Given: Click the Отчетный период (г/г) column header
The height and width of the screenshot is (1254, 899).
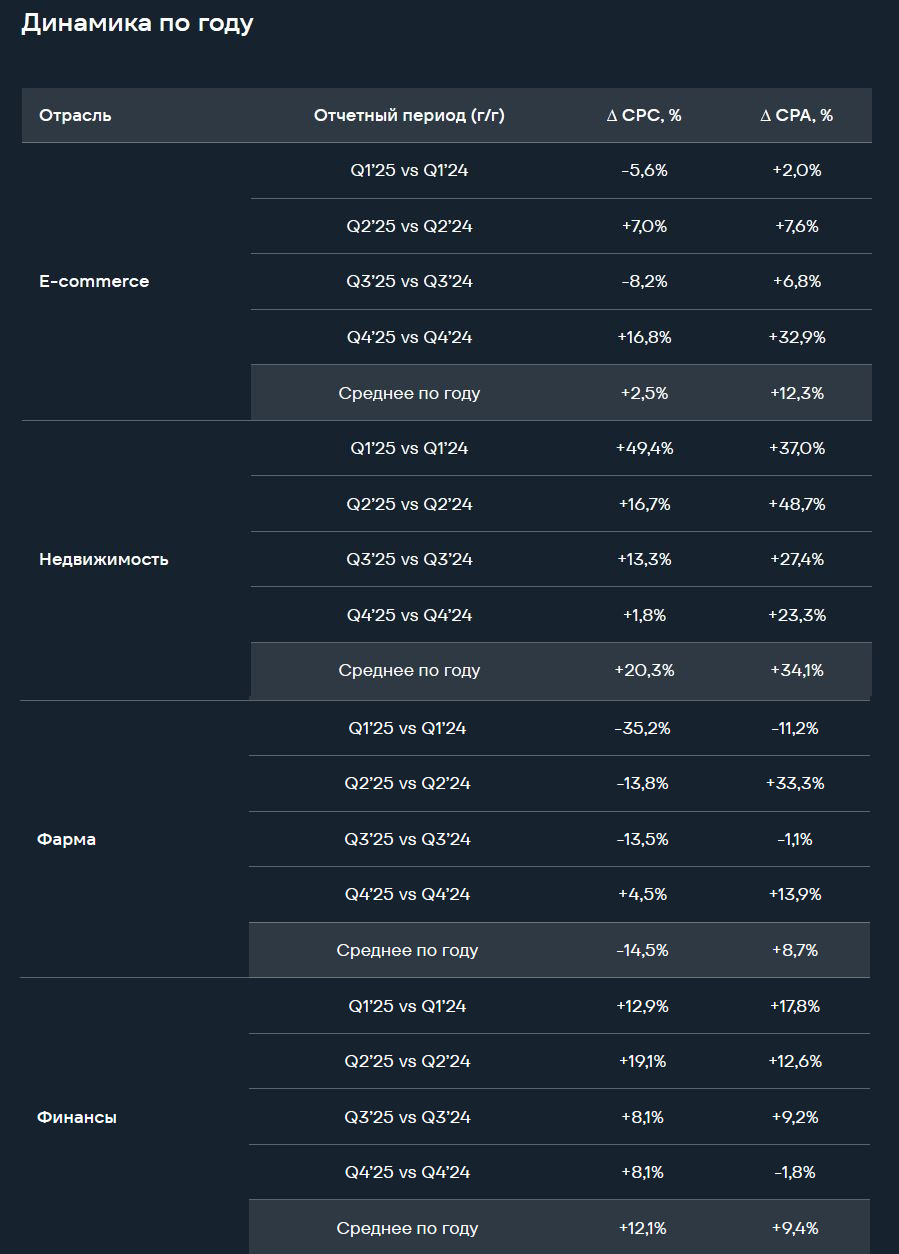Looking at the screenshot, I should [409, 115].
